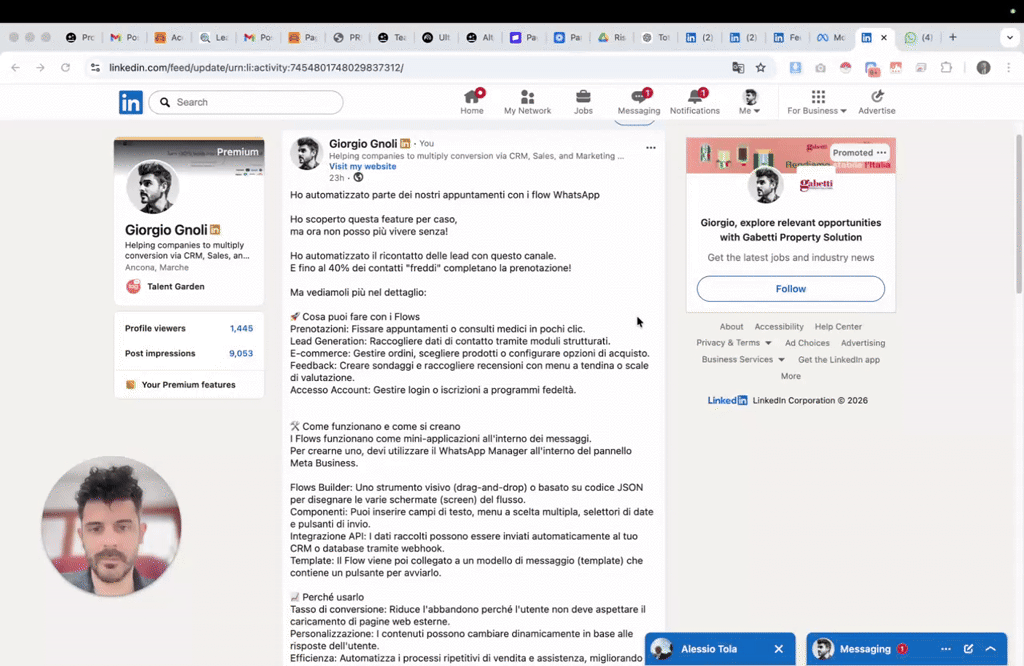Screen dimensions: 1024x666
Task: Open sidebar profile photo of Giorgio Gnoli
Action: 152,187
